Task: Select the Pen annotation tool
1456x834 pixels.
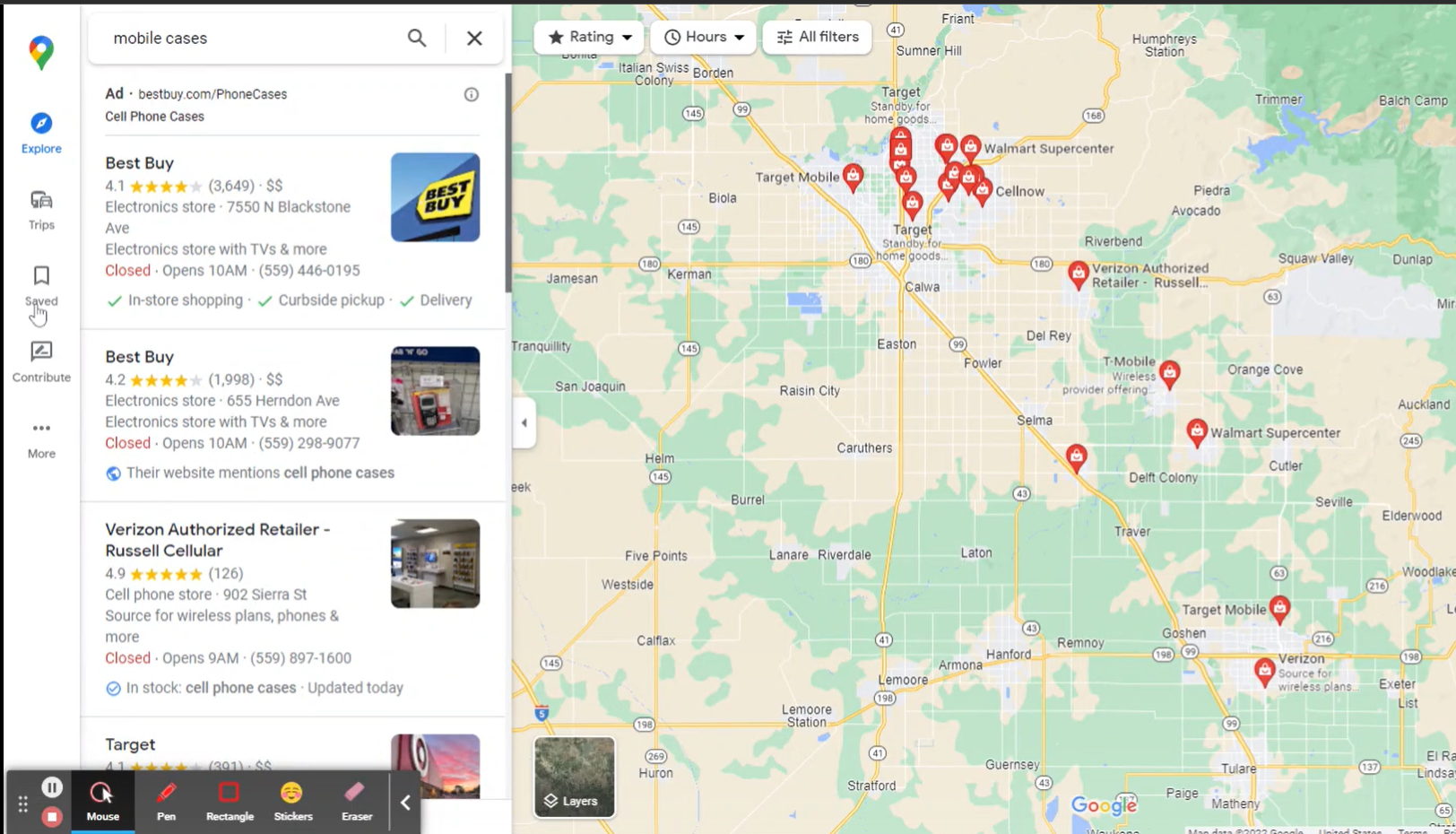Action: coord(166,801)
